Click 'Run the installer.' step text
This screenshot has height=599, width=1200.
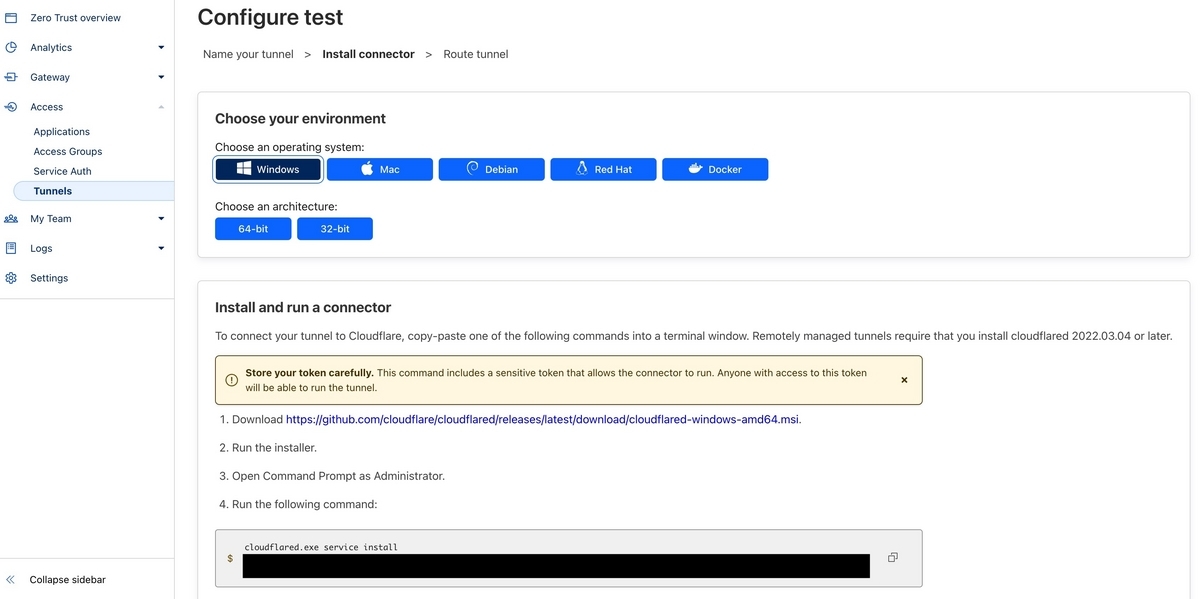click(274, 448)
